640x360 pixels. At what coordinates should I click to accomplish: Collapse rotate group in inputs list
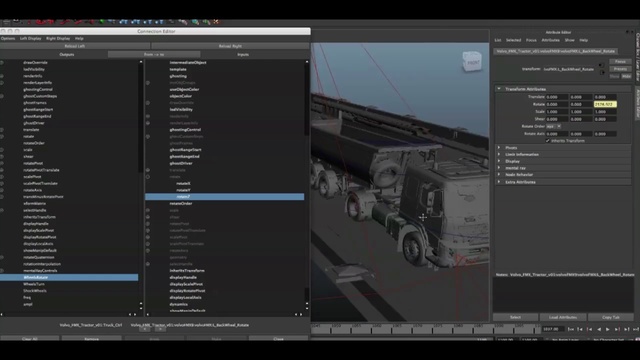coord(148,177)
